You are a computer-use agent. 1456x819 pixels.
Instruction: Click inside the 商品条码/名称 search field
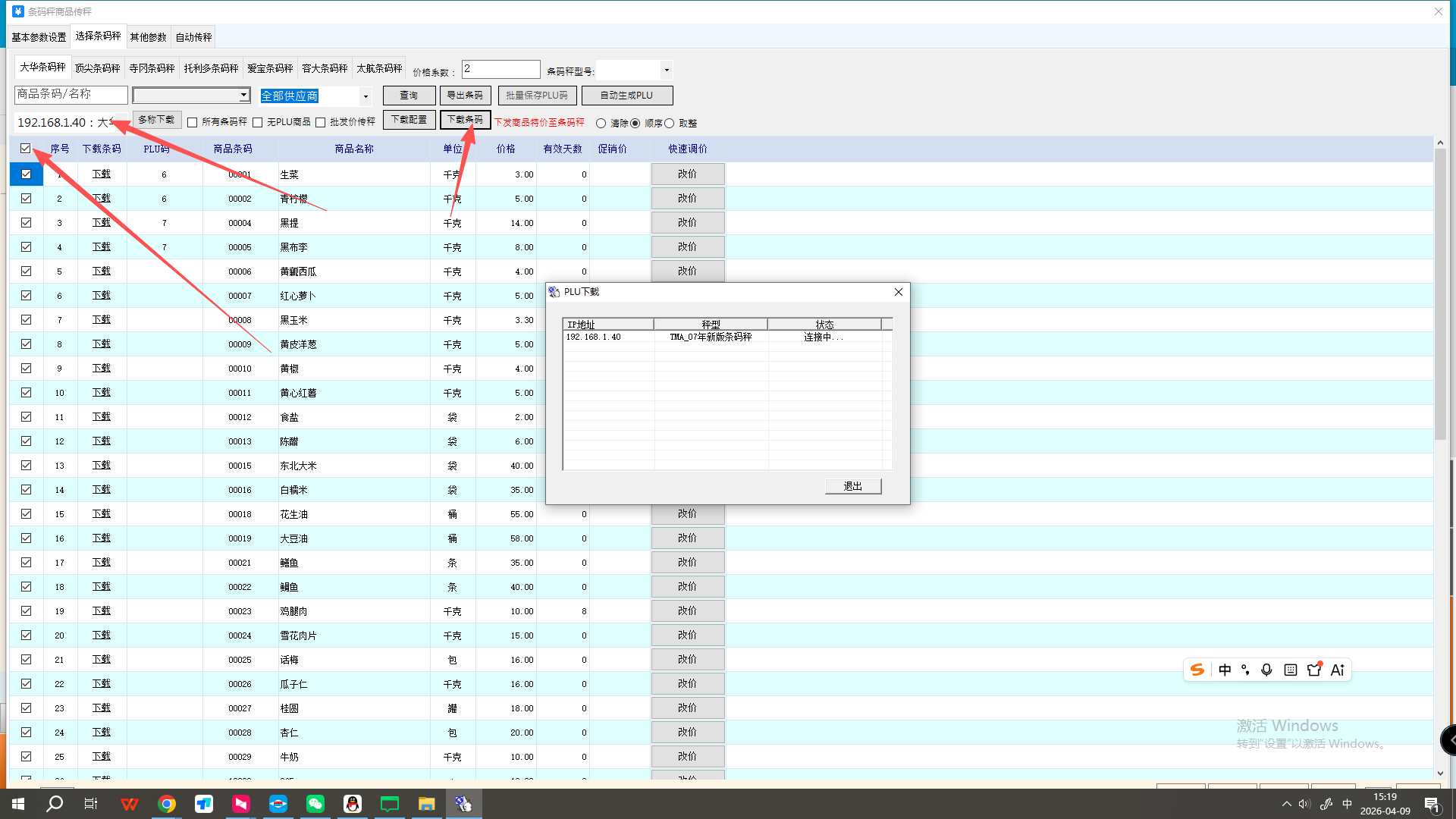tap(71, 95)
